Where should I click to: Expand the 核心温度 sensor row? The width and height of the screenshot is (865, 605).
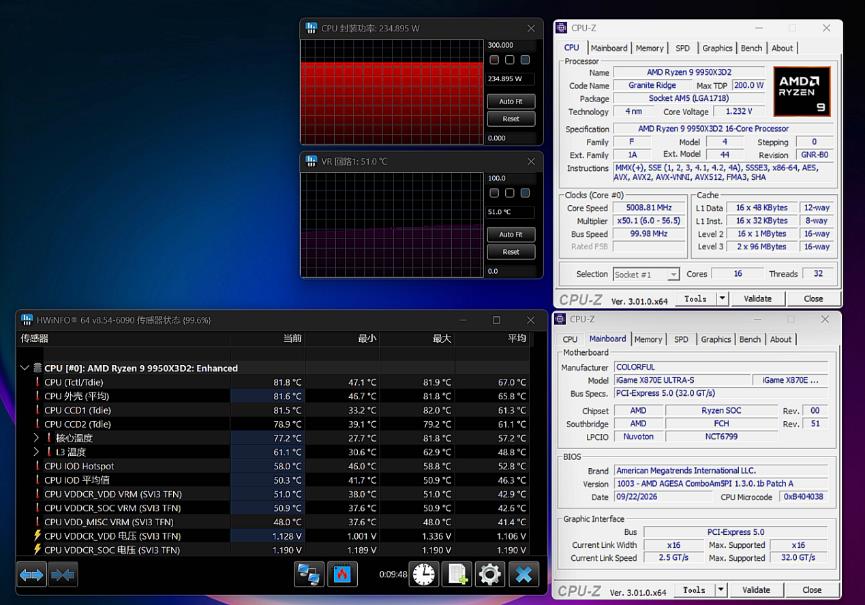pos(36,438)
